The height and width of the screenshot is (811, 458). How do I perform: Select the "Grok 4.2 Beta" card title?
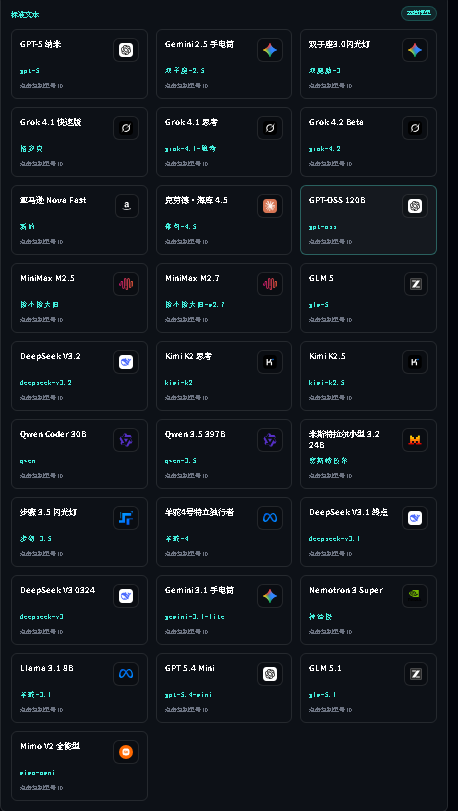[336, 122]
